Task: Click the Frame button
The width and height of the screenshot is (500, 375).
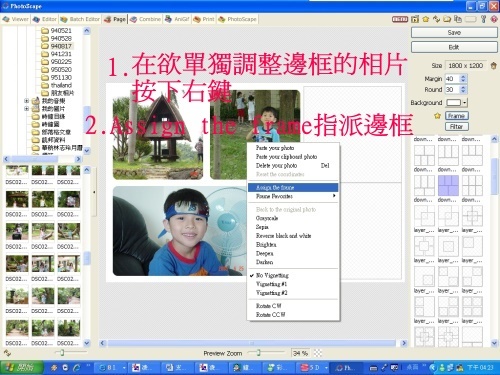Action: point(457,116)
